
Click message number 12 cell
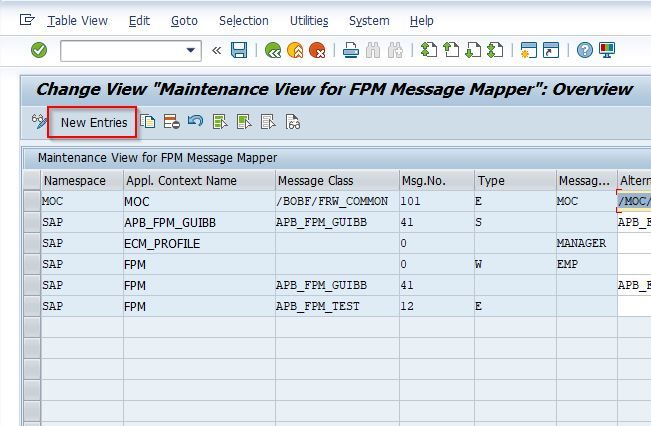pos(437,306)
